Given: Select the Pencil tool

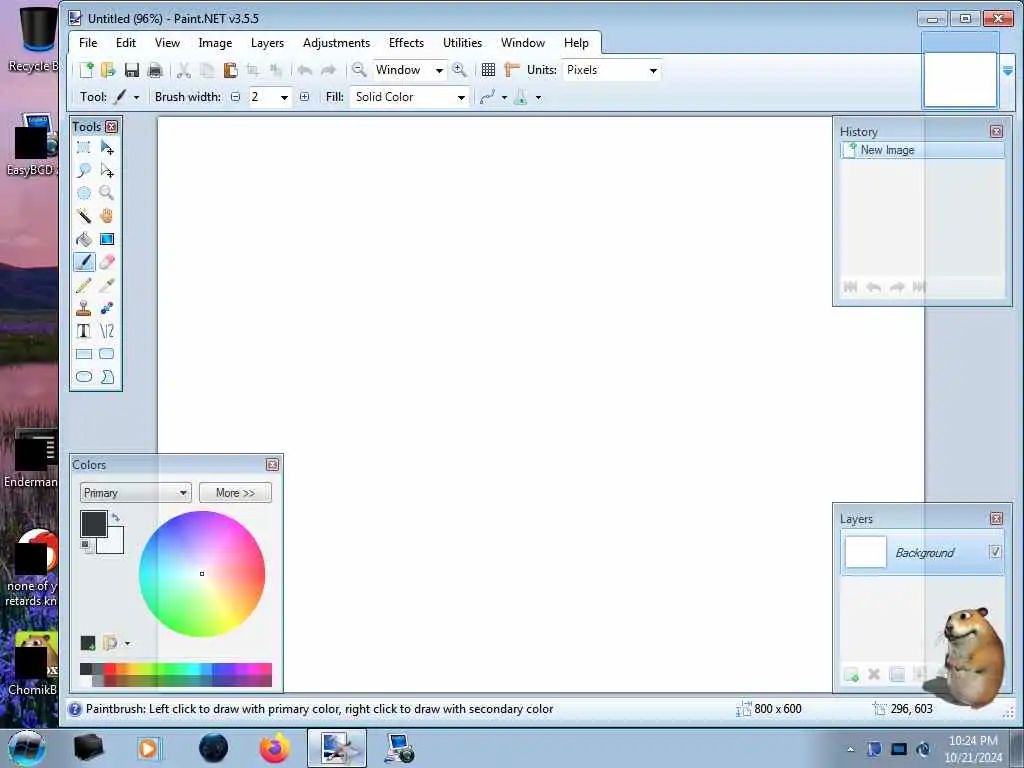Looking at the screenshot, I should pyautogui.click(x=84, y=285).
